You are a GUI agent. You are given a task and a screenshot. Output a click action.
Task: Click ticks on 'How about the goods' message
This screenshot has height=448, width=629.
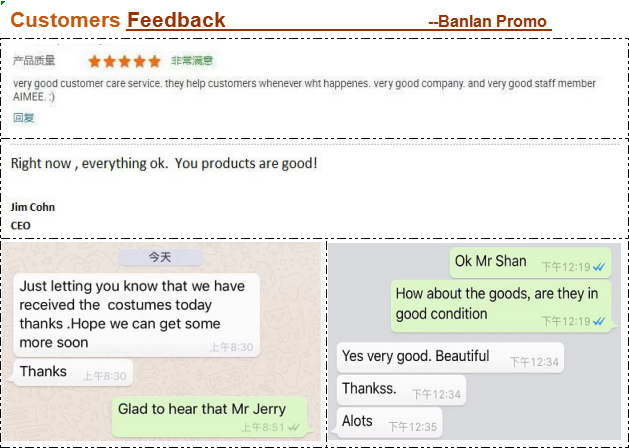coord(599,321)
